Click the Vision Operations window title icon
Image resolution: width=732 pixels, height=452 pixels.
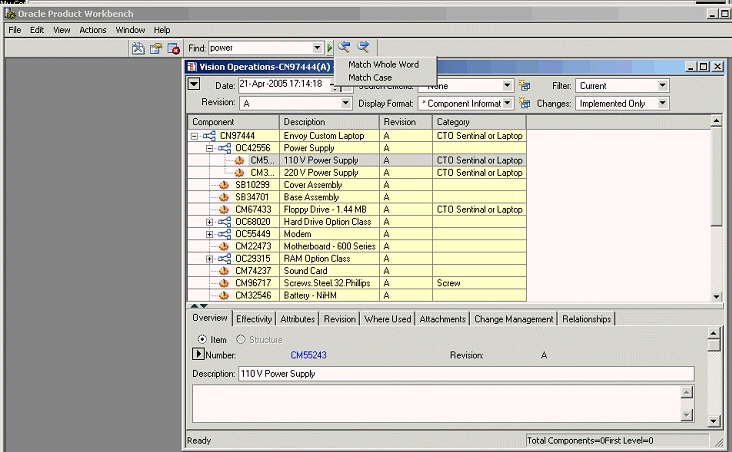point(192,67)
